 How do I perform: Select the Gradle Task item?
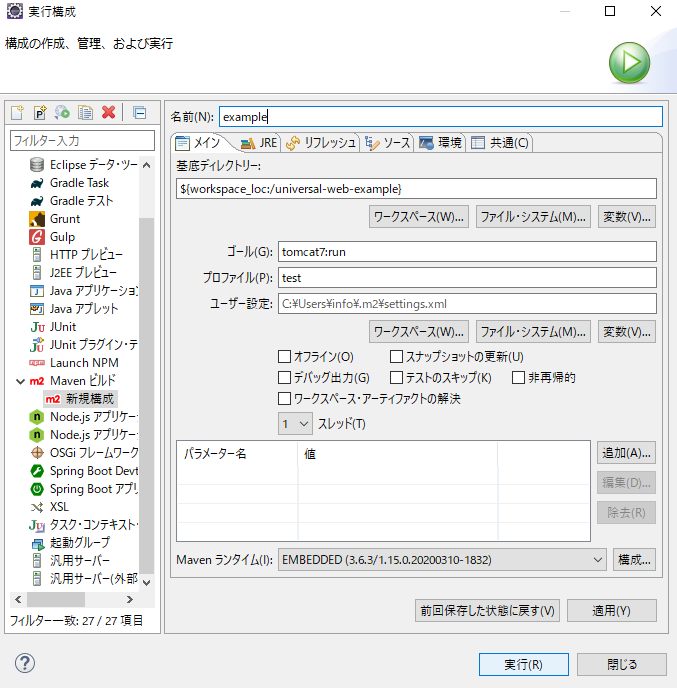tap(69, 183)
